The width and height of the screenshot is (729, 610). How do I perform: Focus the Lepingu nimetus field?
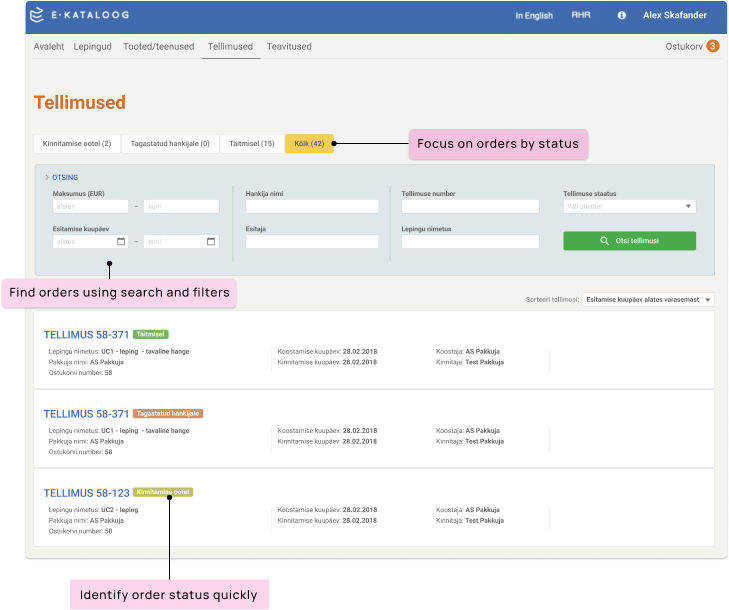pos(471,241)
